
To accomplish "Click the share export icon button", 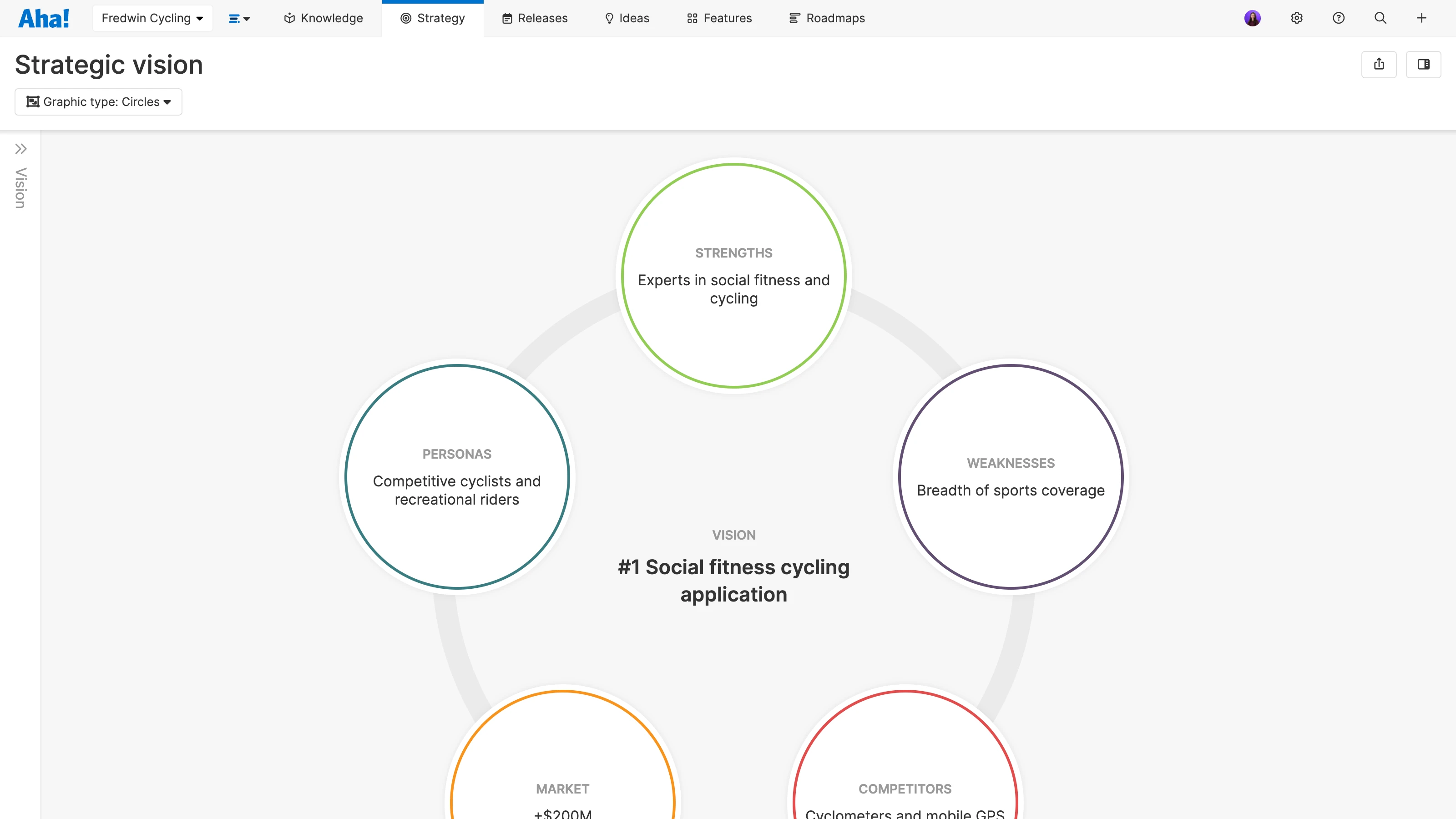I will 1379,65.
